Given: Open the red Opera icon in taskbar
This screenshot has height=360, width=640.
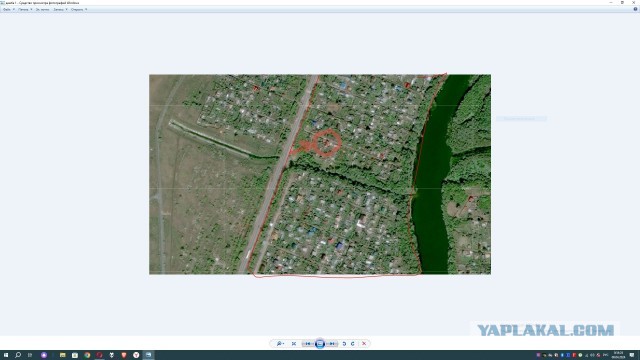Looking at the screenshot, I should tap(99, 355).
